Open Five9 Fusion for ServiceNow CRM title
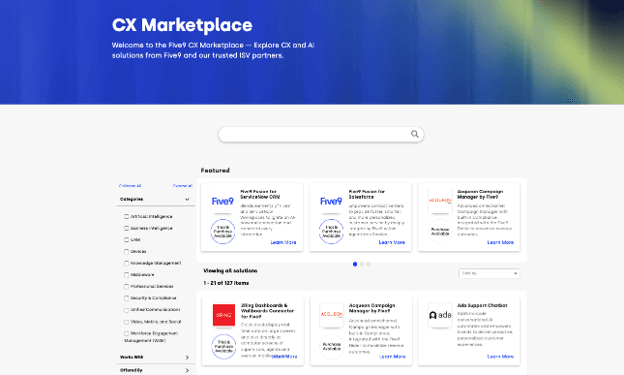Viewport: 624px width, 375px height. [x=260, y=194]
